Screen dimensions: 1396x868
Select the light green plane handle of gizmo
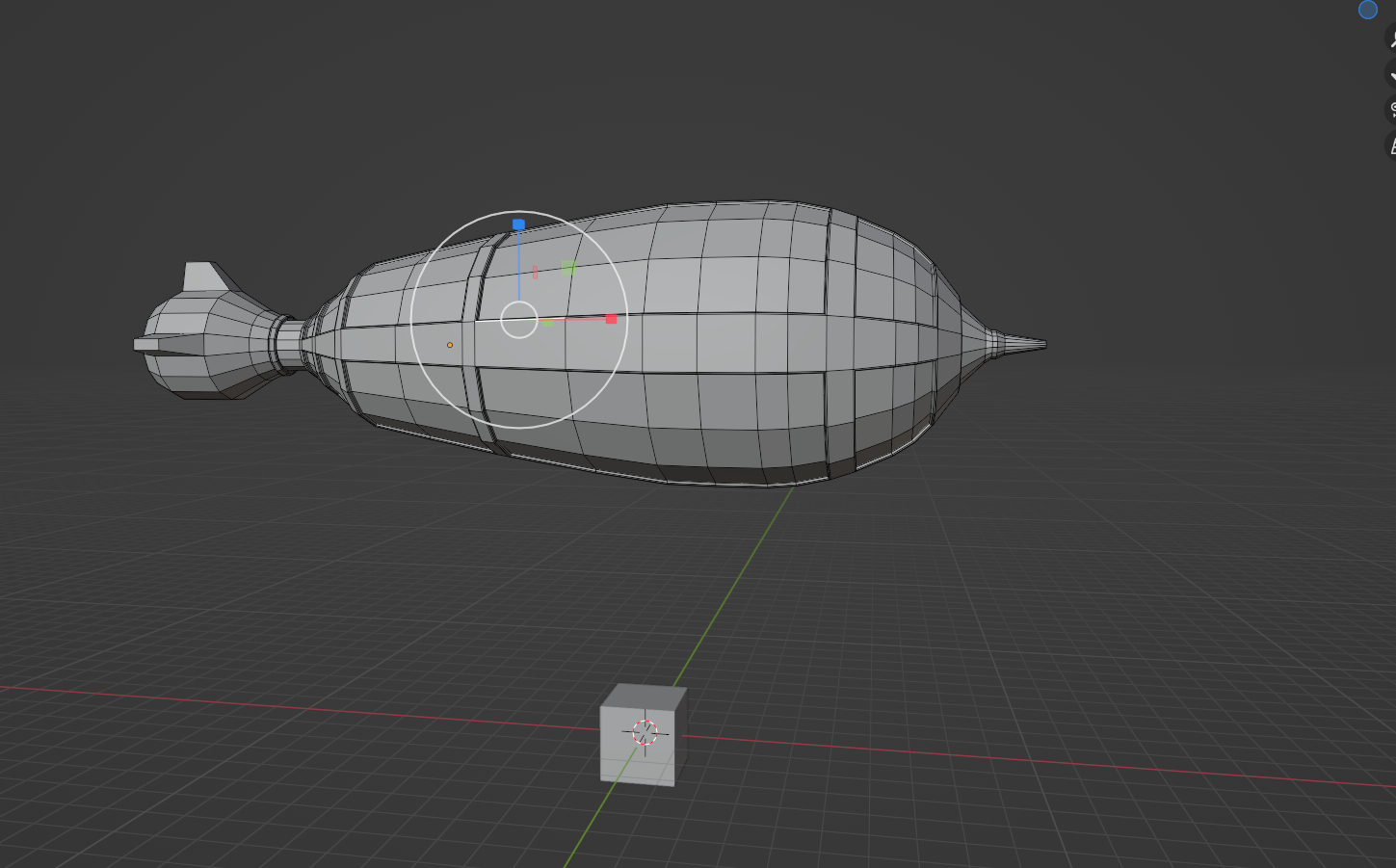(568, 269)
